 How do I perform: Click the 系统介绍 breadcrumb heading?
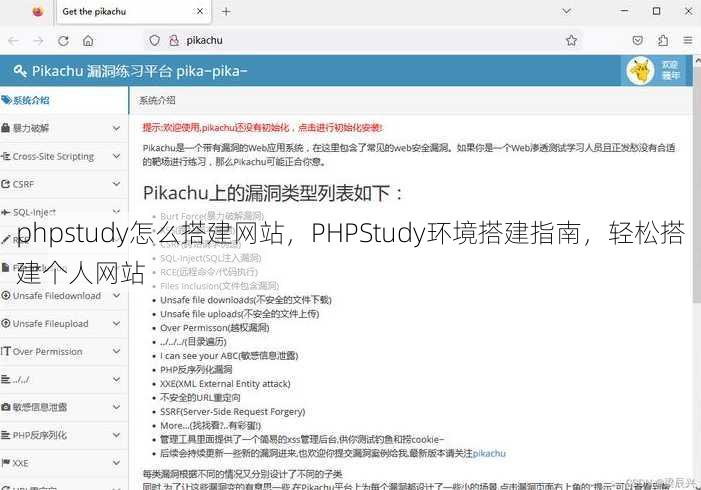[x=157, y=100]
